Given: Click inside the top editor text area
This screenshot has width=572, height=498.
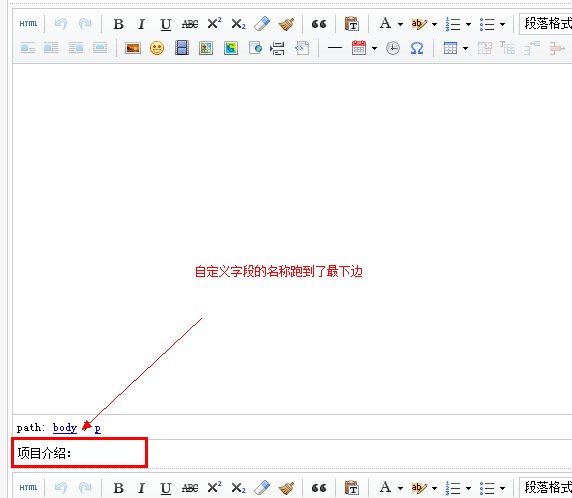Looking at the screenshot, I should click(292, 239).
